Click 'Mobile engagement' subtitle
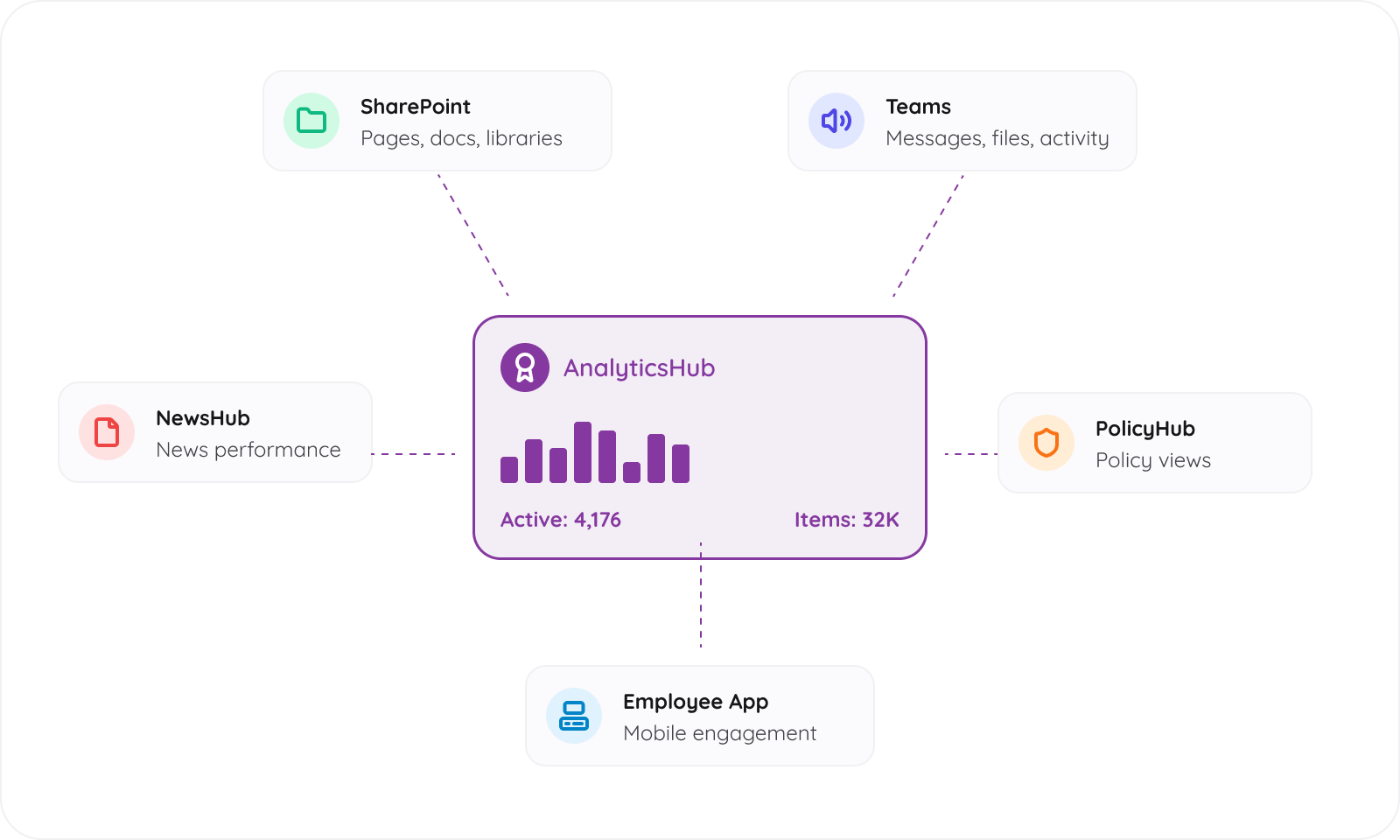This screenshot has height=840, width=1400. click(720, 733)
